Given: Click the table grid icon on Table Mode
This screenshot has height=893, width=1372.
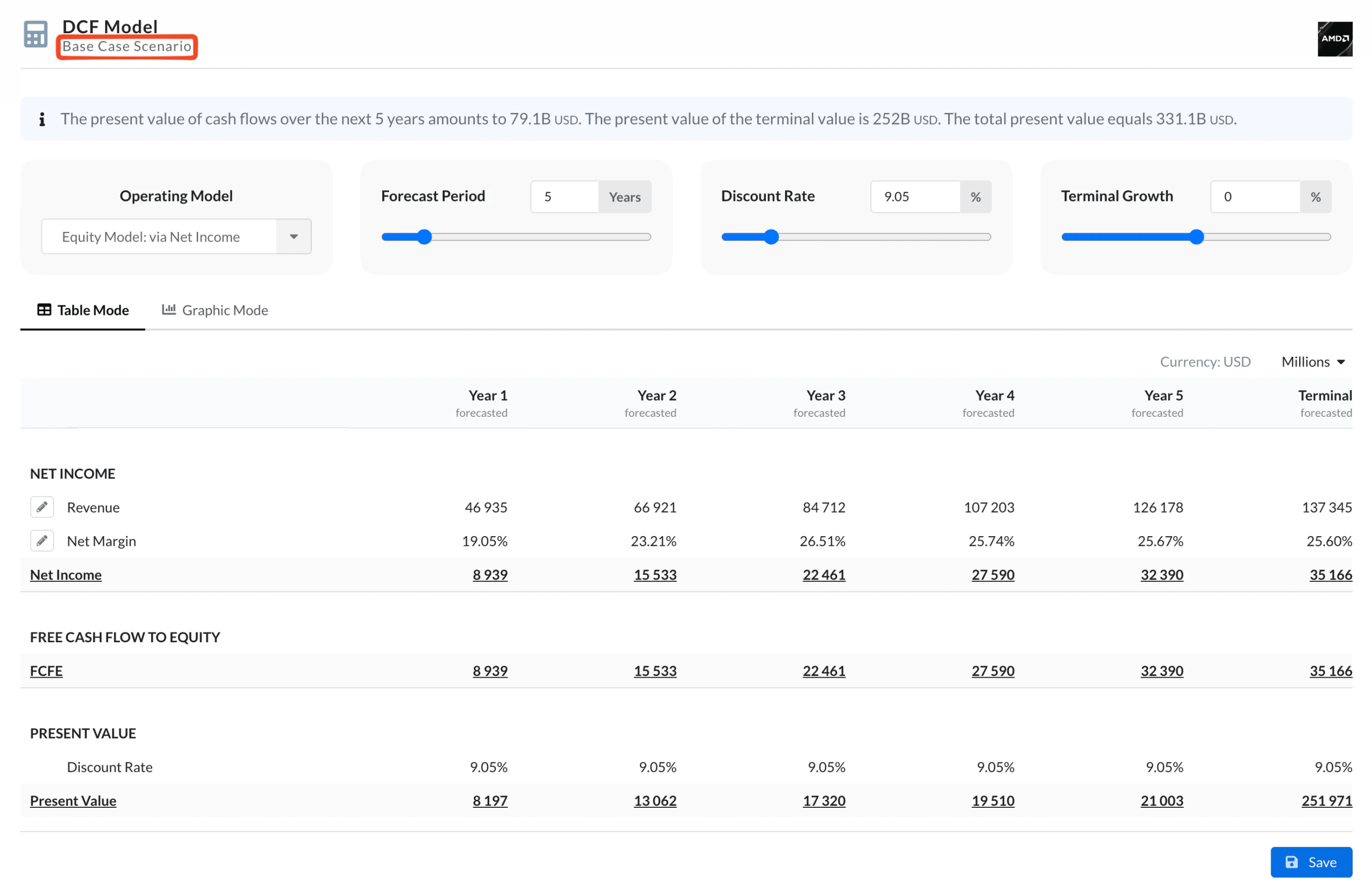Looking at the screenshot, I should coord(44,310).
